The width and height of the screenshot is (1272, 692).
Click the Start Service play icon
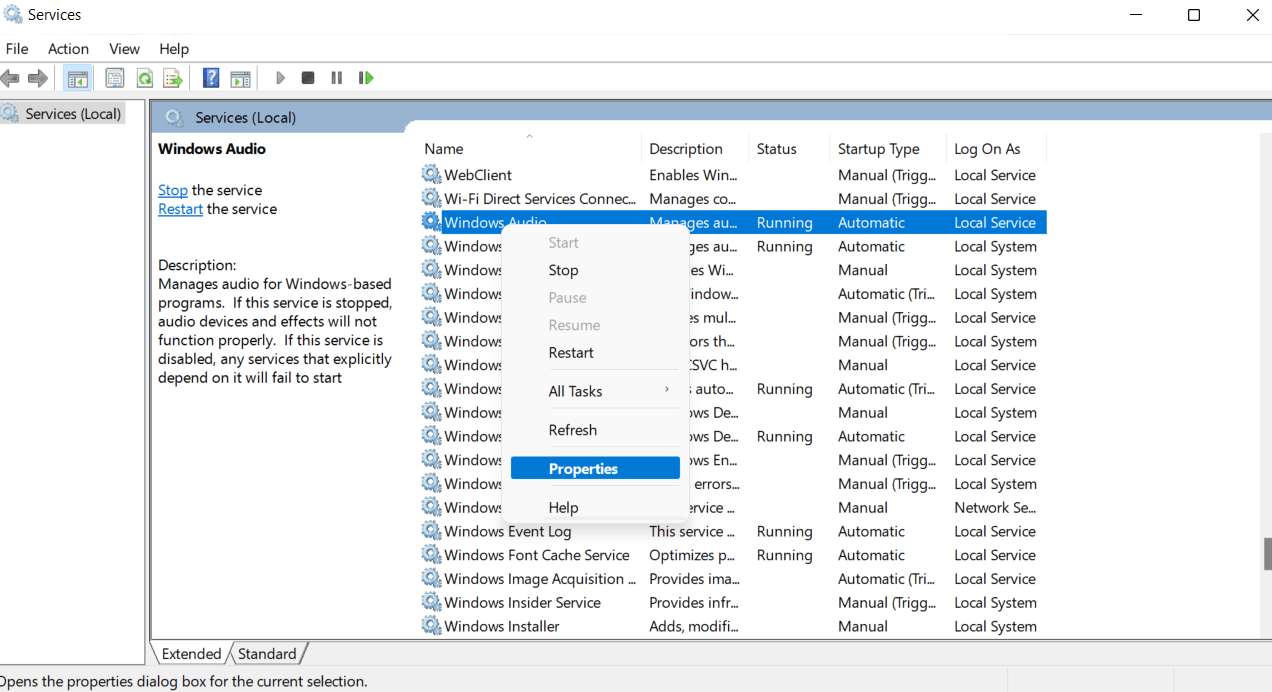280,78
